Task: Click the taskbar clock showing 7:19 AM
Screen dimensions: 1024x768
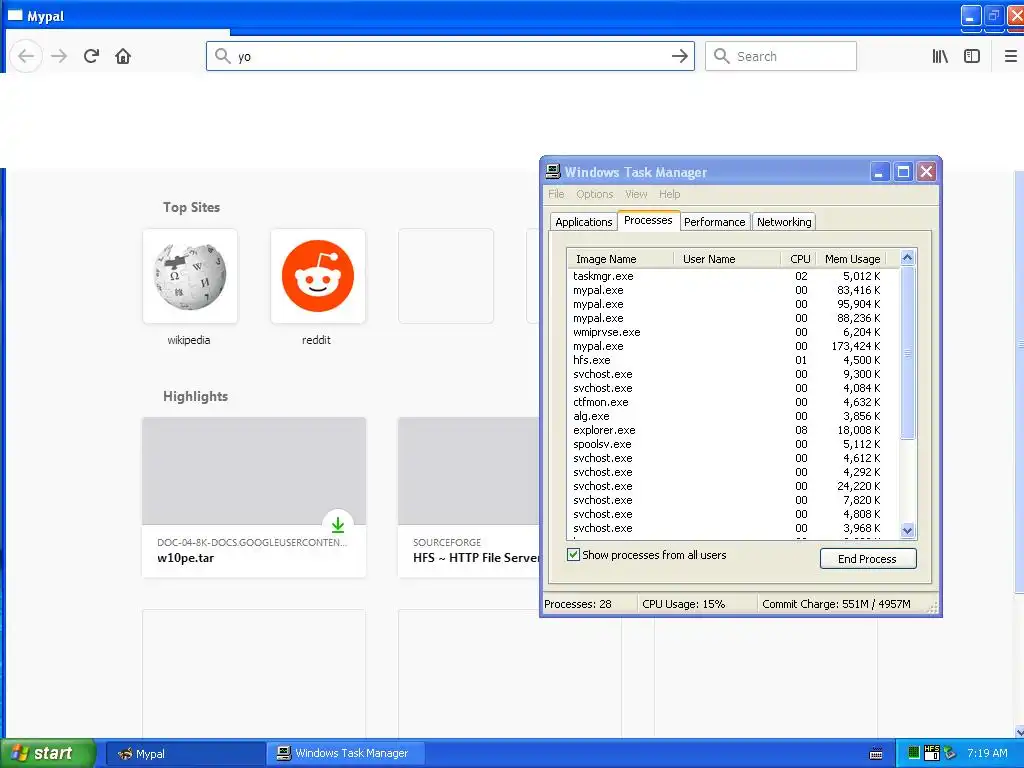Action: click(987, 753)
